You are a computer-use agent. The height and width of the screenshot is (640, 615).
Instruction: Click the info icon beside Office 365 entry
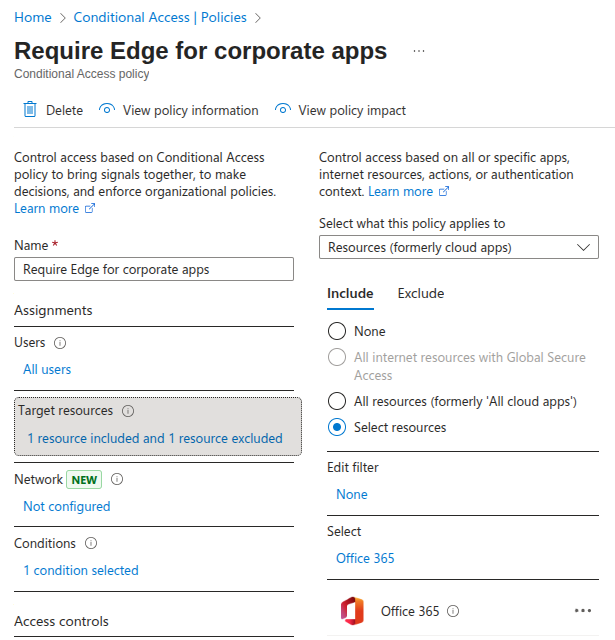pyautogui.click(x=453, y=611)
